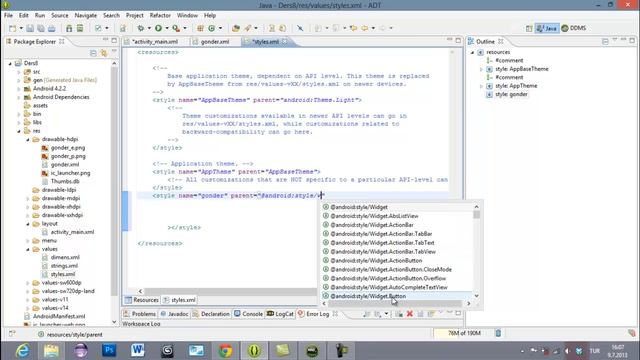Click the New Java Package icon
This screenshot has width=640, height=360.
(x=200, y=28)
